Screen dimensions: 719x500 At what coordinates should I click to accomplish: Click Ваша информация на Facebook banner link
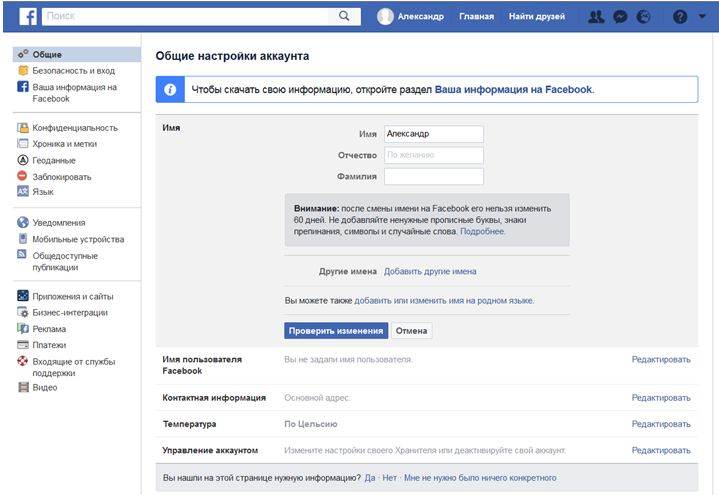point(514,89)
